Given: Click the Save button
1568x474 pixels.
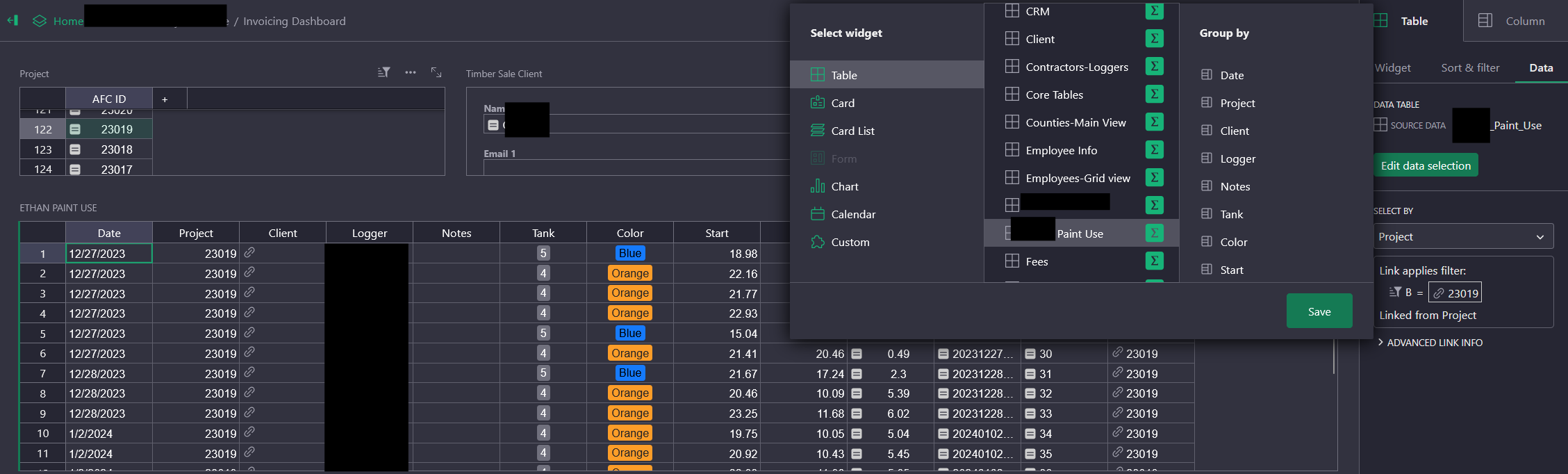Looking at the screenshot, I should [1319, 311].
